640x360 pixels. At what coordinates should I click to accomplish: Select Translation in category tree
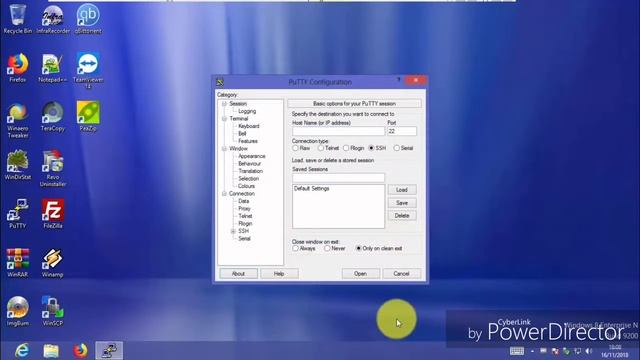pos(251,171)
